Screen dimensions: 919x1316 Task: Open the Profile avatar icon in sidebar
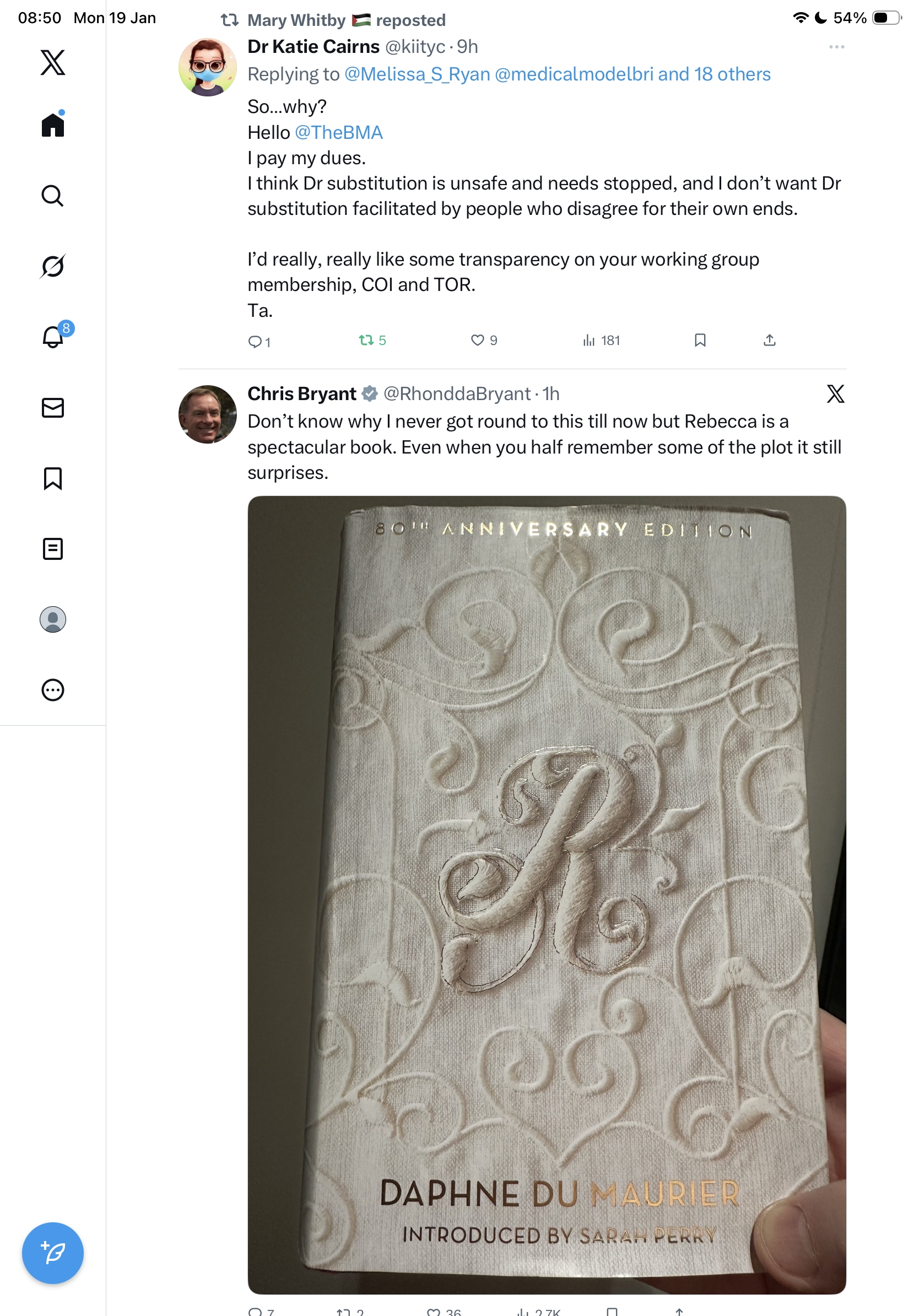tap(53, 619)
